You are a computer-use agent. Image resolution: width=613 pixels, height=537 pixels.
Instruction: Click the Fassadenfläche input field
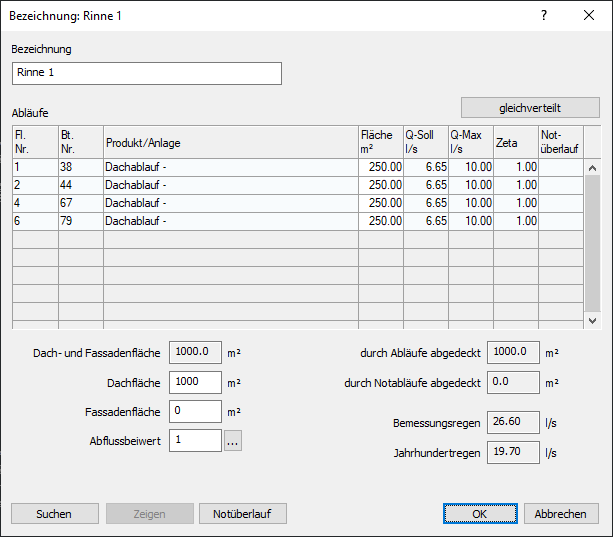195,411
